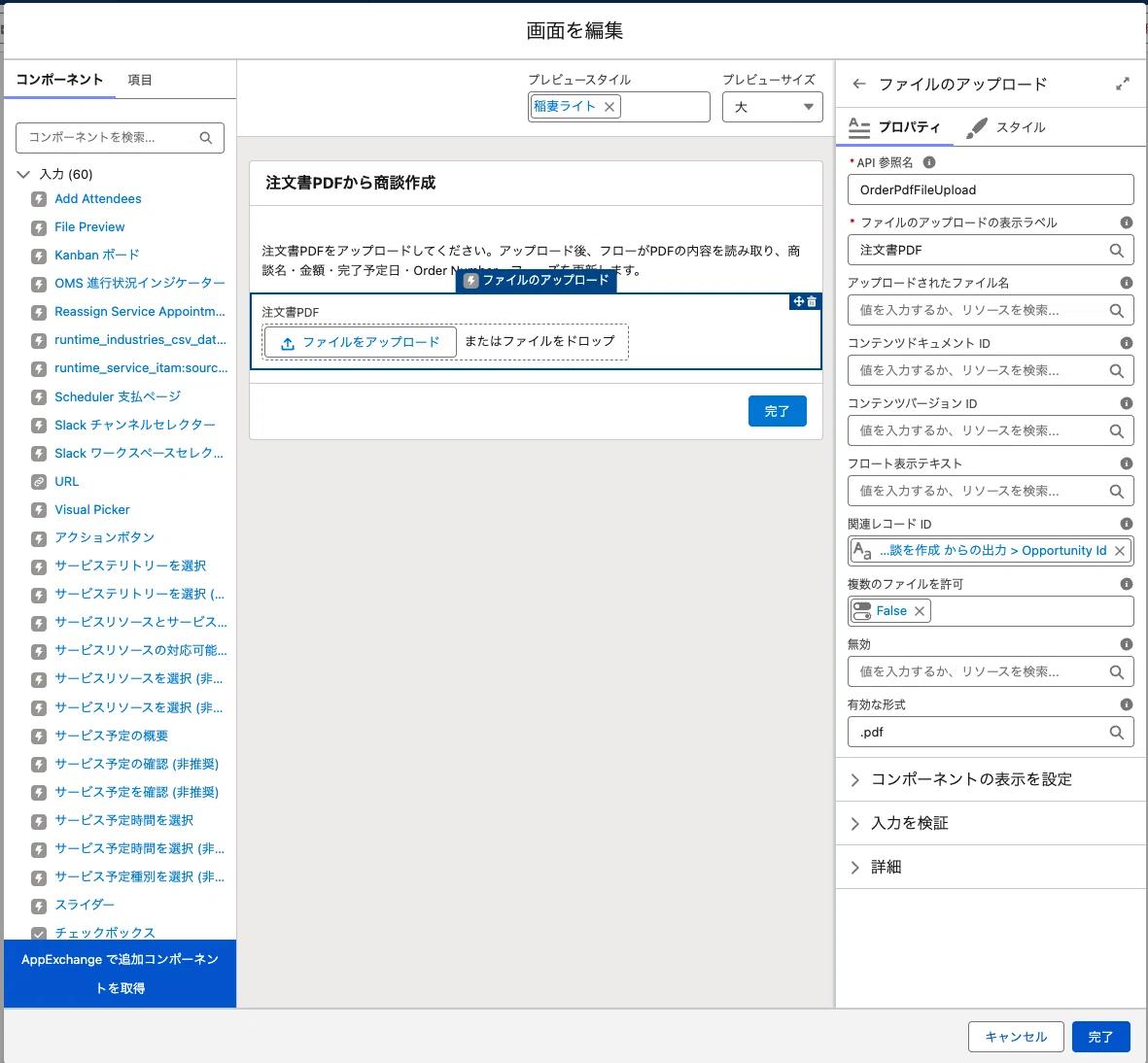The image size is (1148, 1063).
Task: Click info icon for コンテンツバージョン ID
Action: coord(1126,403)
